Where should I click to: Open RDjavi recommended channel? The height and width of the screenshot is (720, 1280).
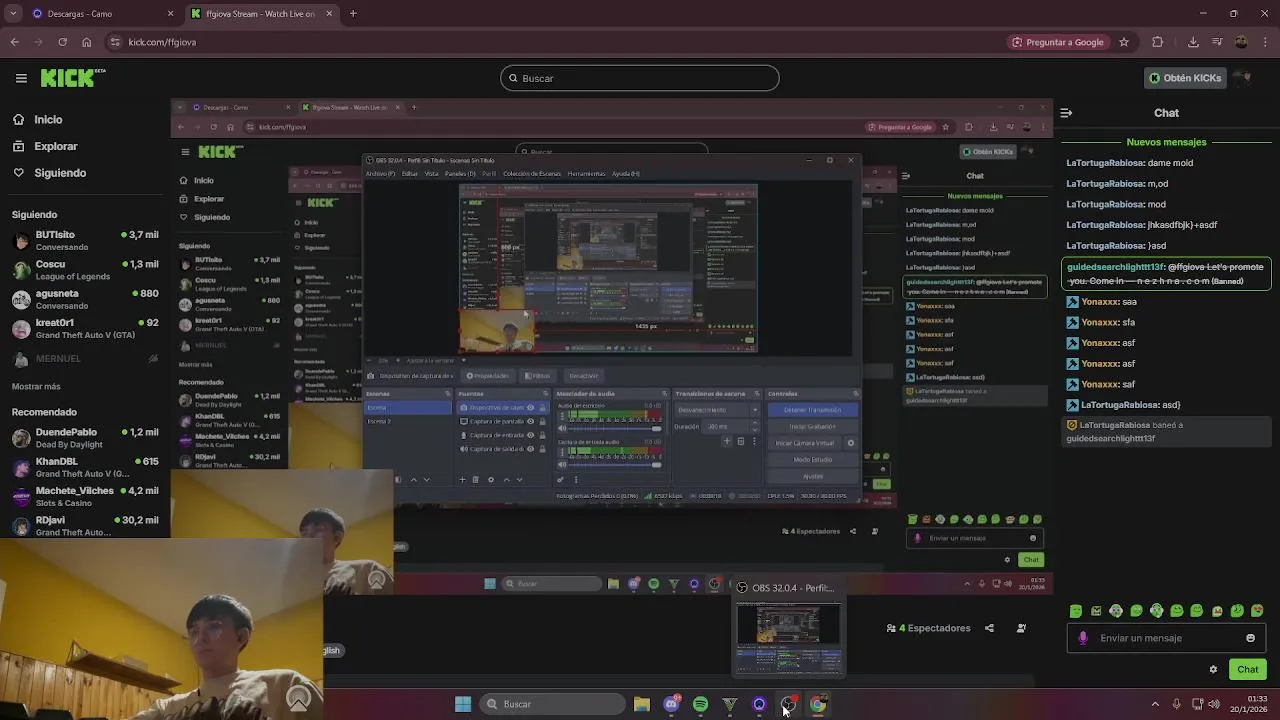click(x=85, y=526)
